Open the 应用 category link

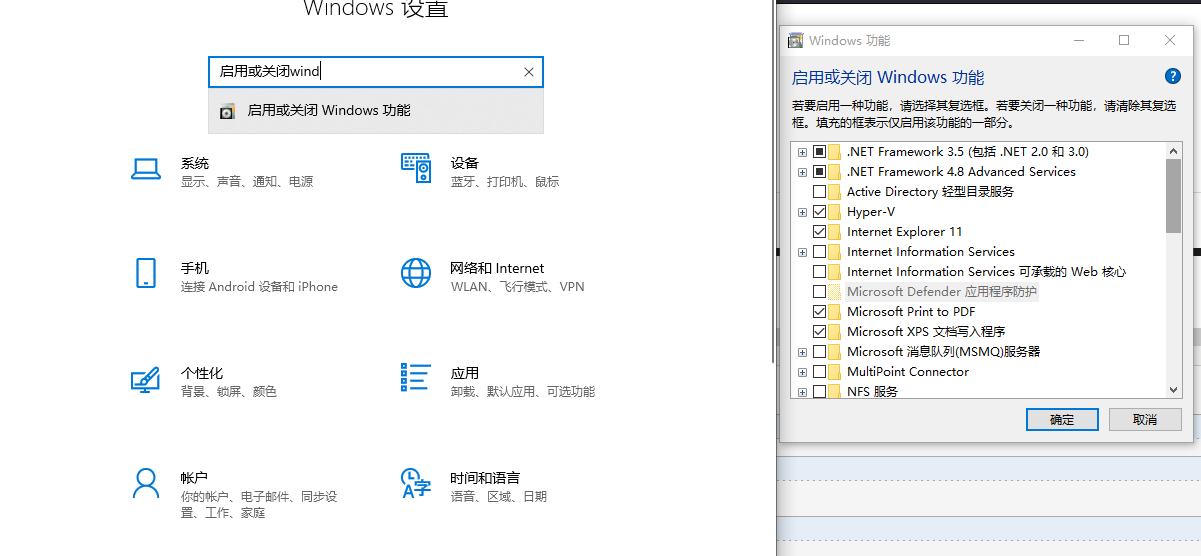[x=464, y=373]
